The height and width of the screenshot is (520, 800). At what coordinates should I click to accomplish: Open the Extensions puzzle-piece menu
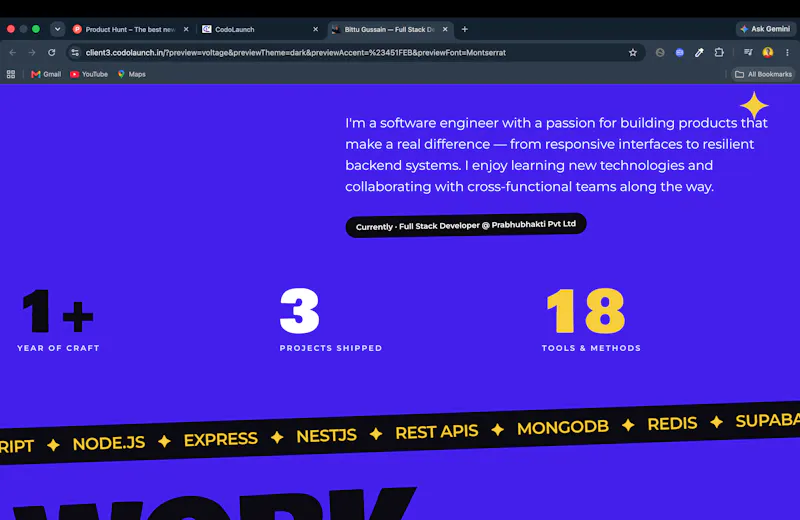pyautogui.click(x=719, y=53)
